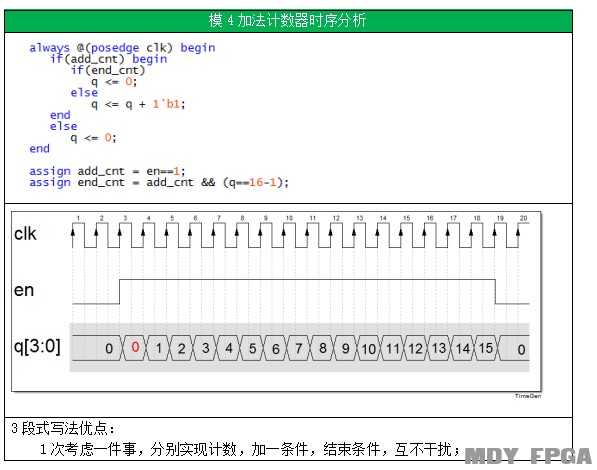Click clock cycle number 10 marker

[289, 218]
